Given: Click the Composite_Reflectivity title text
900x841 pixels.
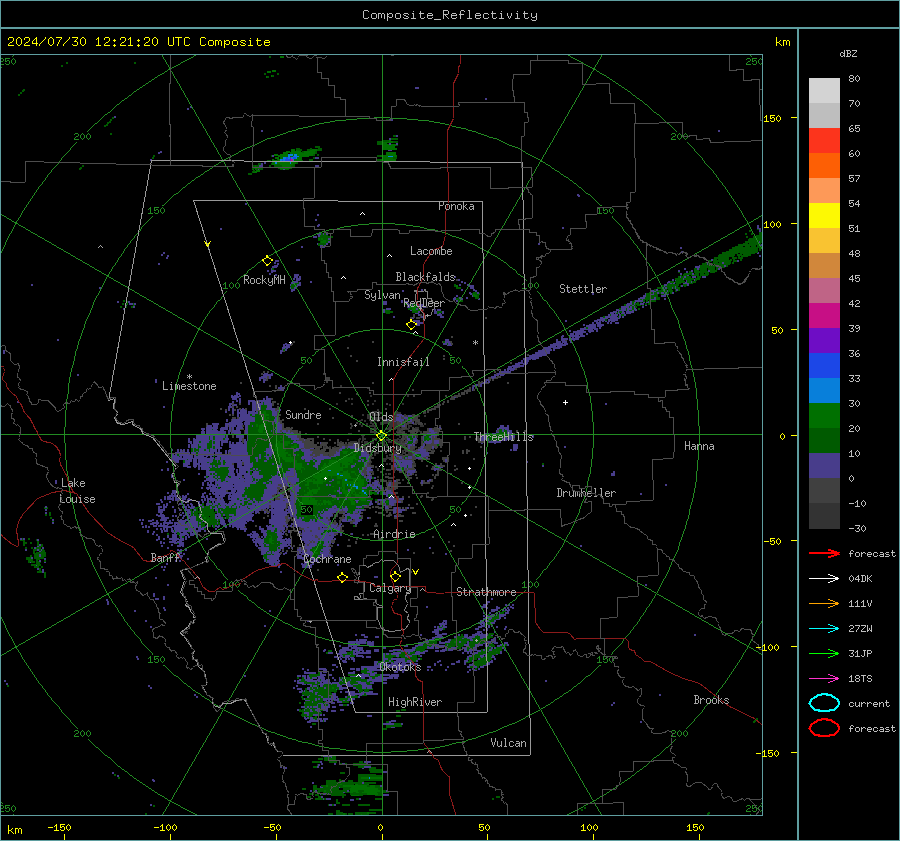Looking at the screenshot, I should tap(450, 15).
